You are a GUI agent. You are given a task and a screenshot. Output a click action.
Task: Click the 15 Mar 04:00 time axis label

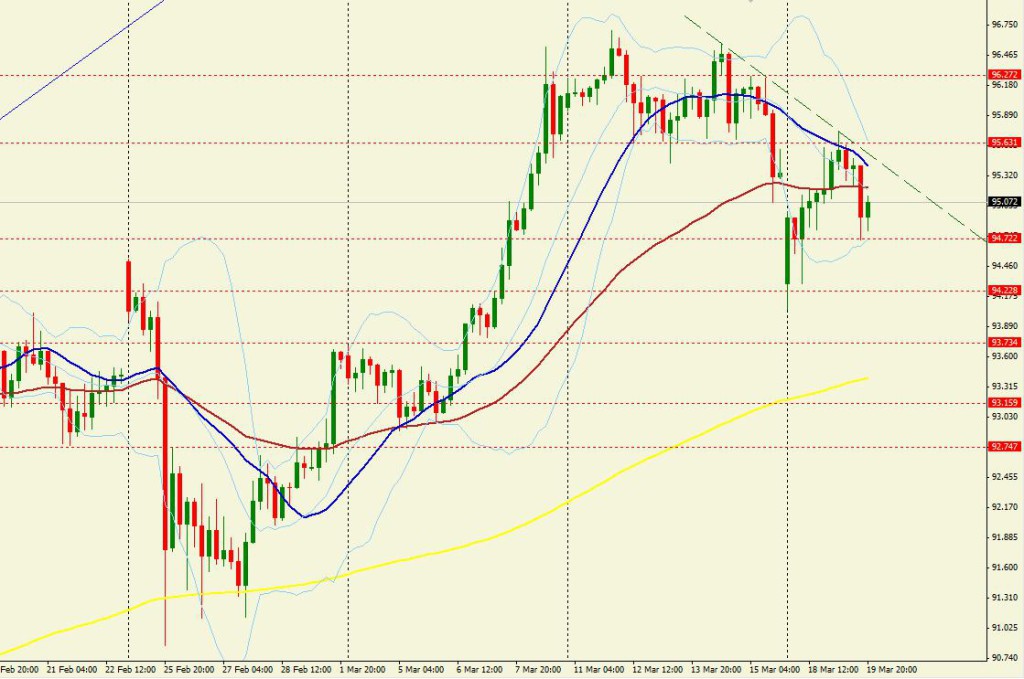click(x=778, y=670)
